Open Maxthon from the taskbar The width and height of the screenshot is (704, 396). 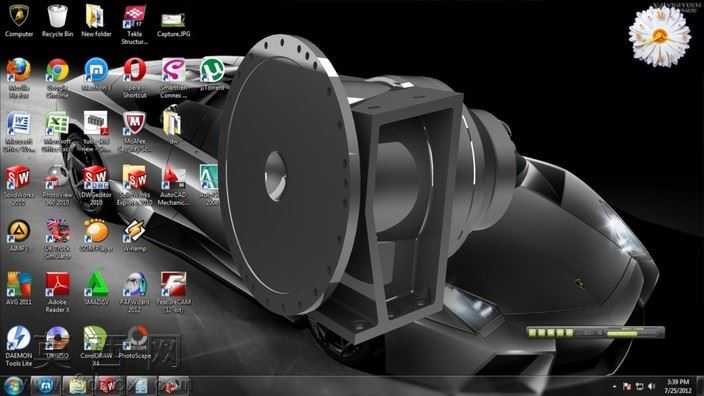click(45, 386)
